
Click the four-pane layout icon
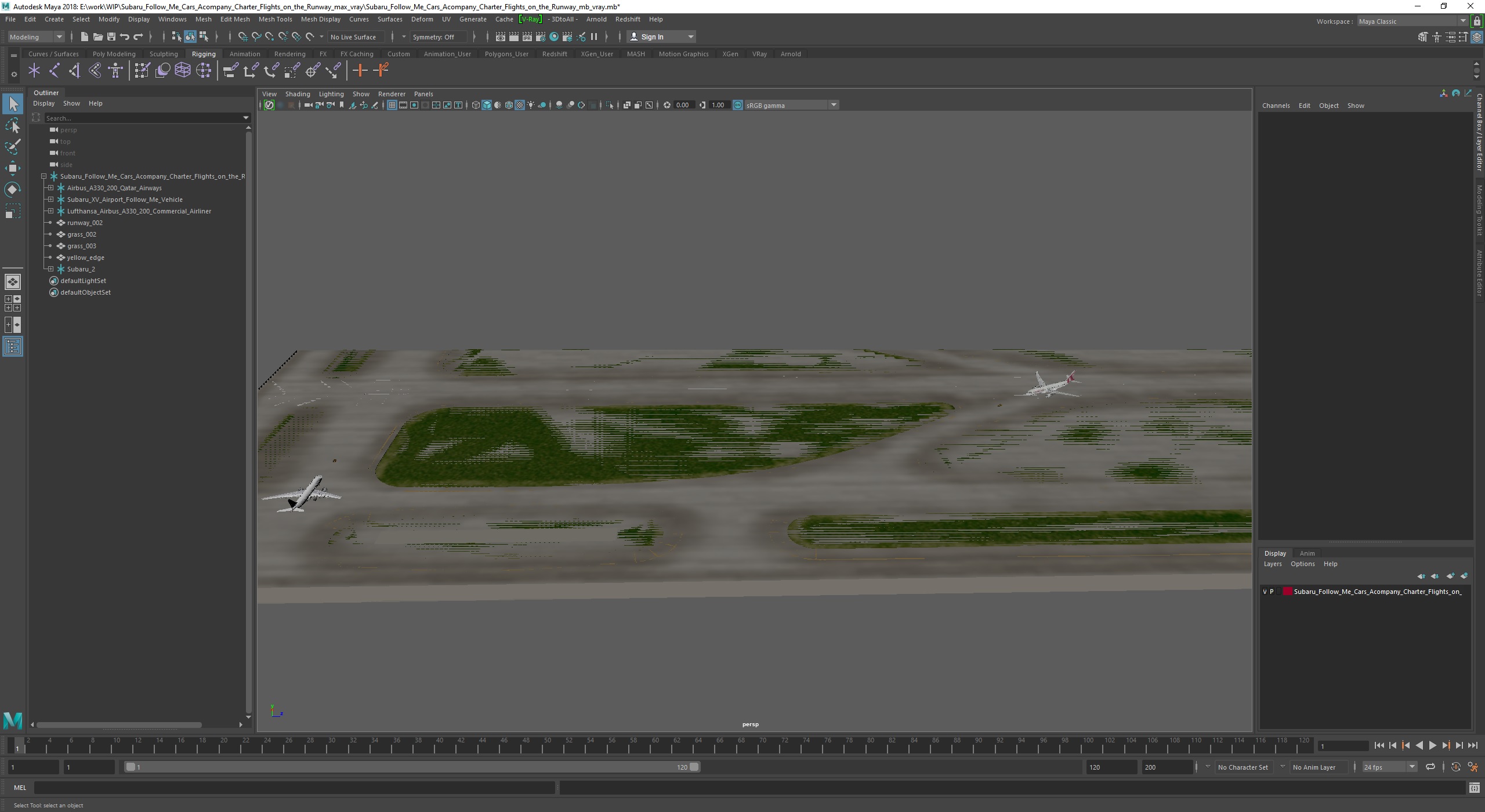pyautogui.click(x=13, y=303)
